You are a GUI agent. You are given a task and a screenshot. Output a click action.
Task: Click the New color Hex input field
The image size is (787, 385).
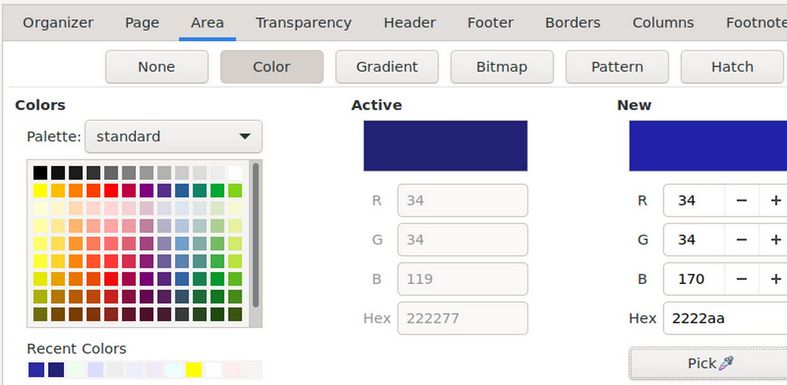click(x=725, y=318)
